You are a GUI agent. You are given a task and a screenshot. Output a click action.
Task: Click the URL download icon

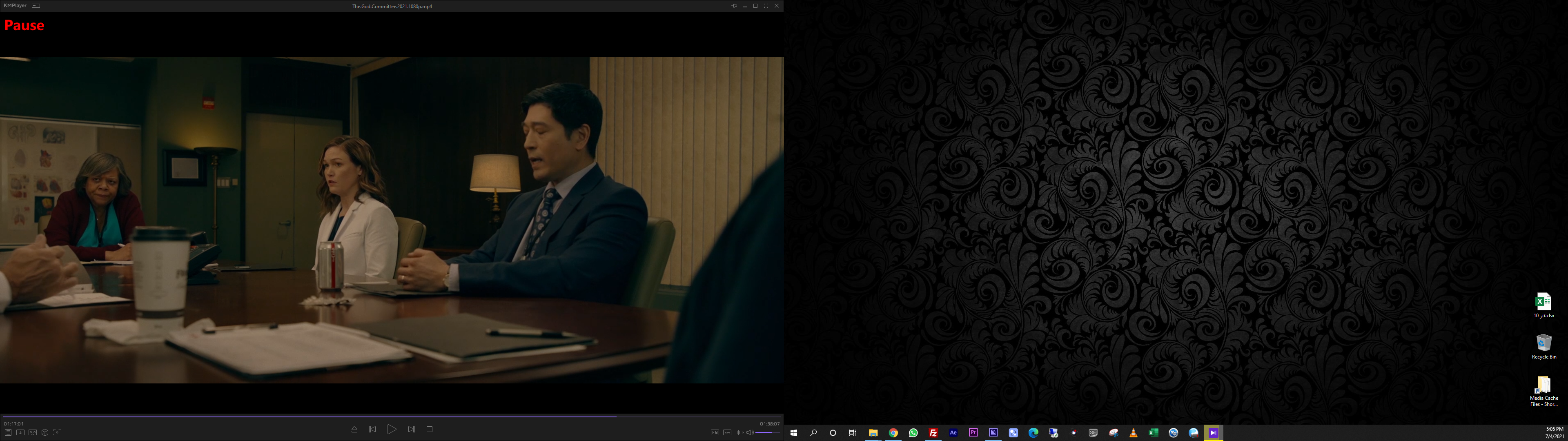[20, 432]
